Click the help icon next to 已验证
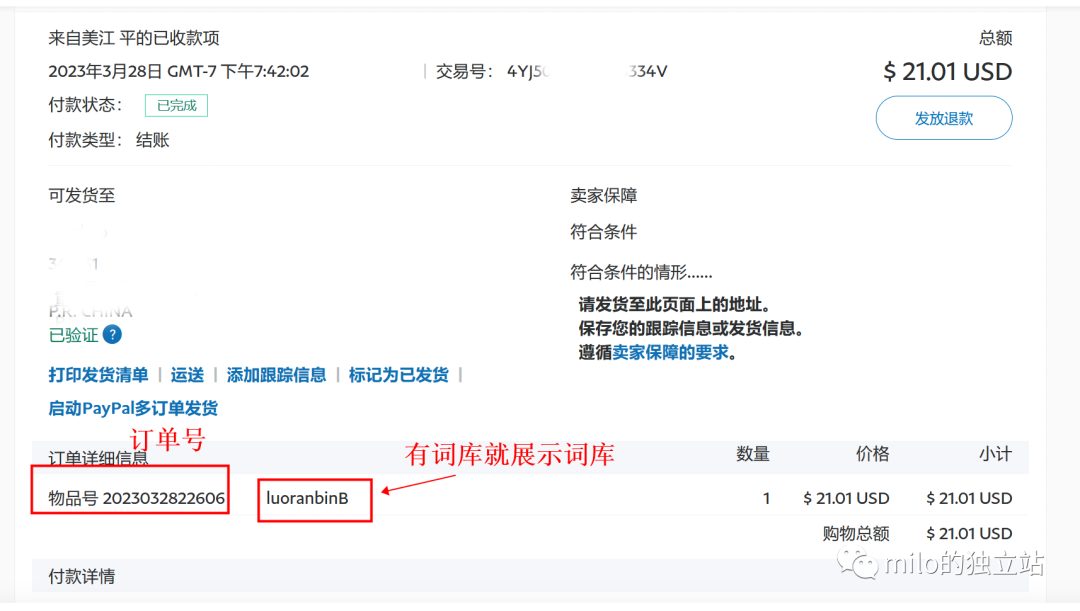The image size is (1080, 611). pos(112,335)
